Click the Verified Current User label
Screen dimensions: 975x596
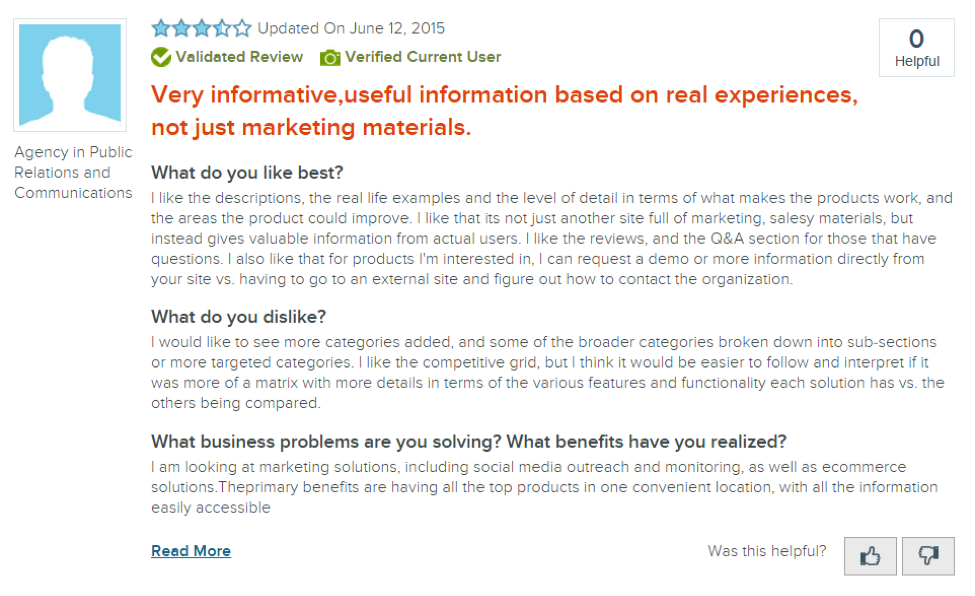423,57
